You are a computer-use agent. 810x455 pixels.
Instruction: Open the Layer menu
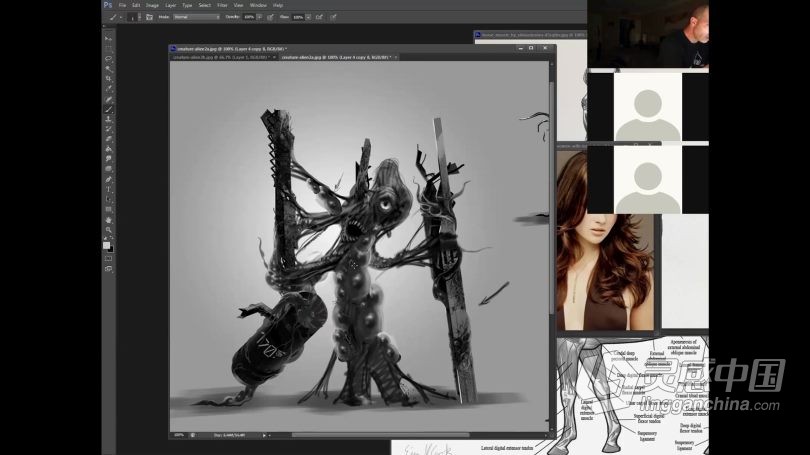tap(170, 5)
